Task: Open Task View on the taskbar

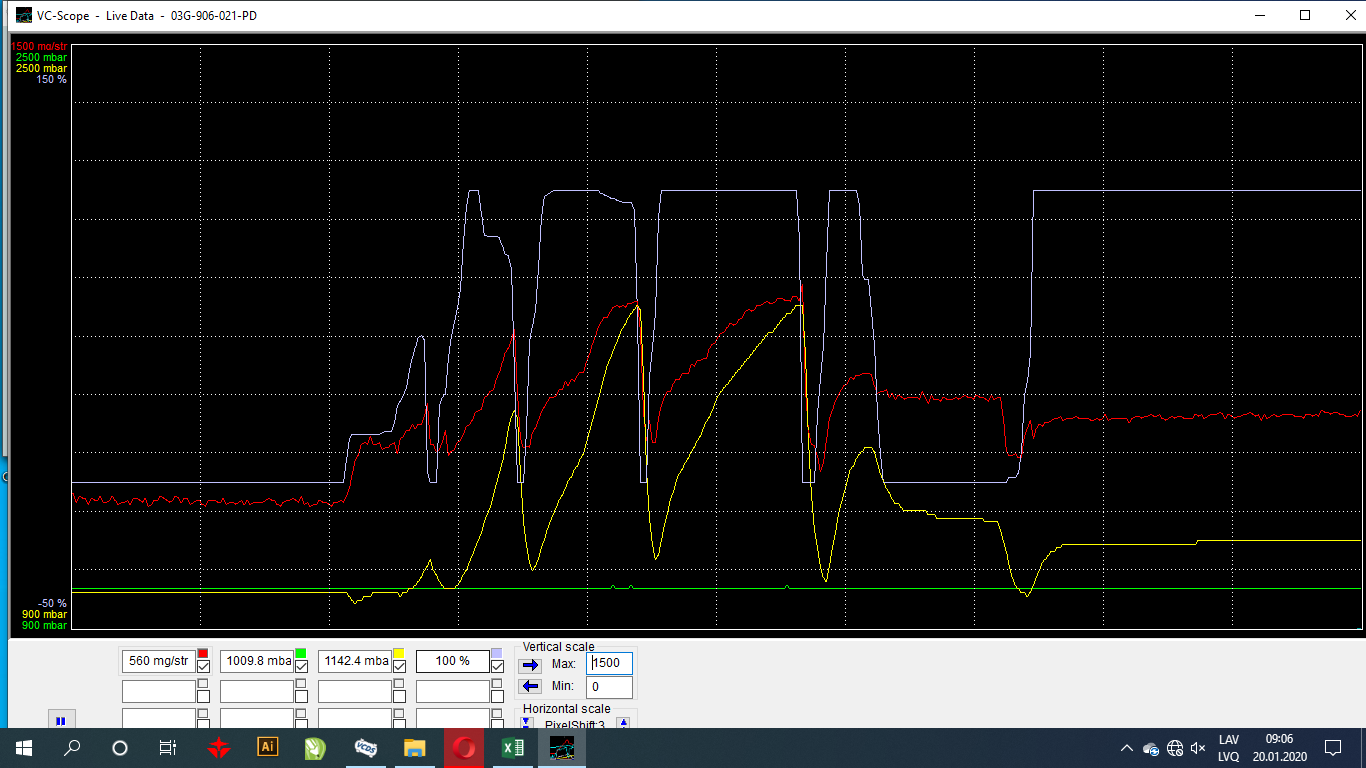Action: pos(168,748)
